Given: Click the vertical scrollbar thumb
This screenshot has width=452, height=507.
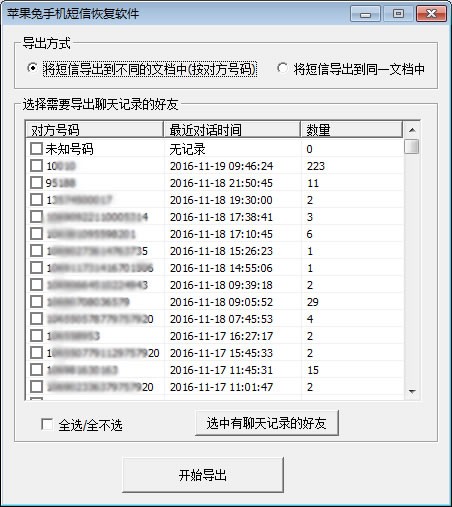Looking at the screenshot, I should click(412, 147).
